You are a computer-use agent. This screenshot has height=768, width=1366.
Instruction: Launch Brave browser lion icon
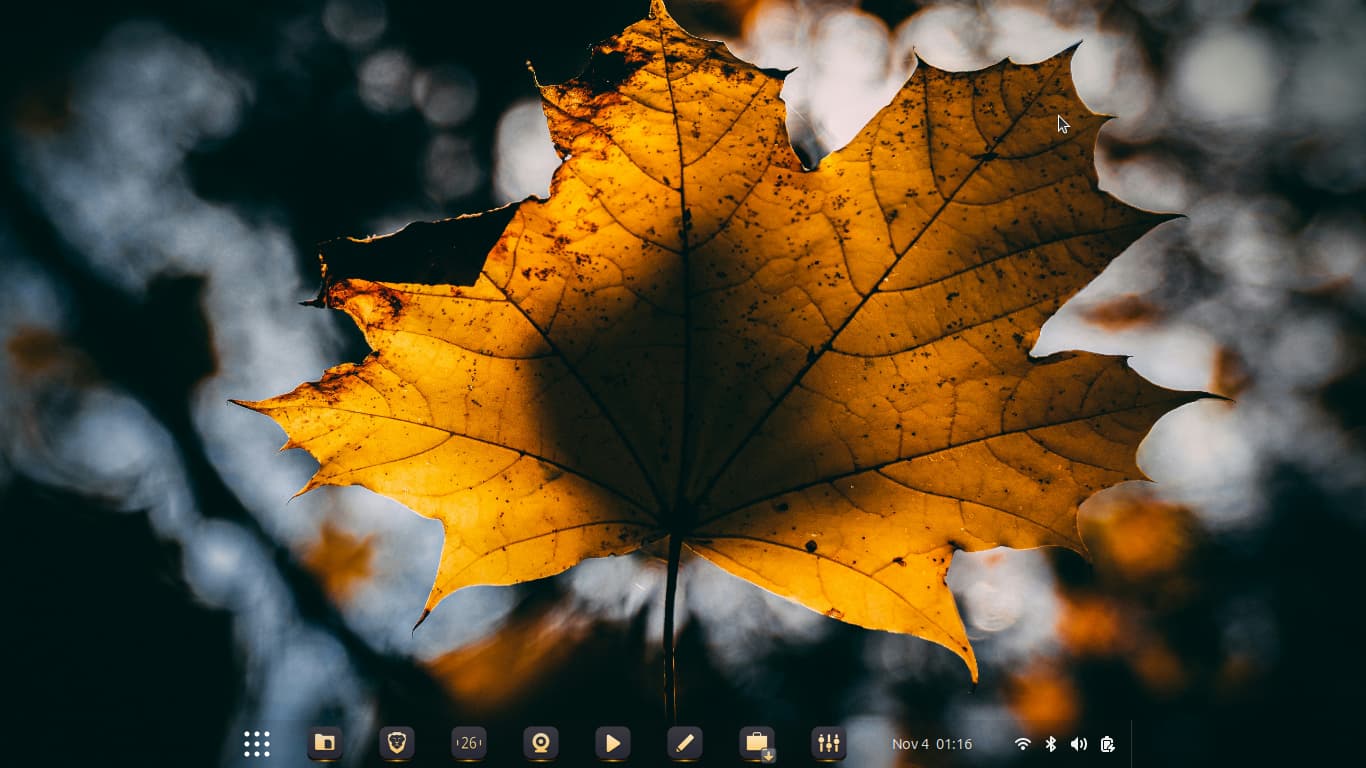click(x=397, y=743)
